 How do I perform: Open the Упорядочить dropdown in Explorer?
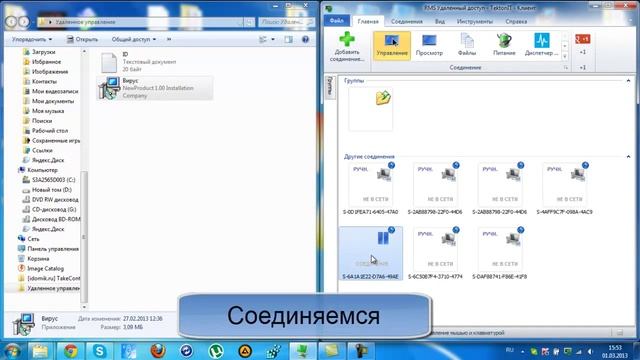[32, 40]
